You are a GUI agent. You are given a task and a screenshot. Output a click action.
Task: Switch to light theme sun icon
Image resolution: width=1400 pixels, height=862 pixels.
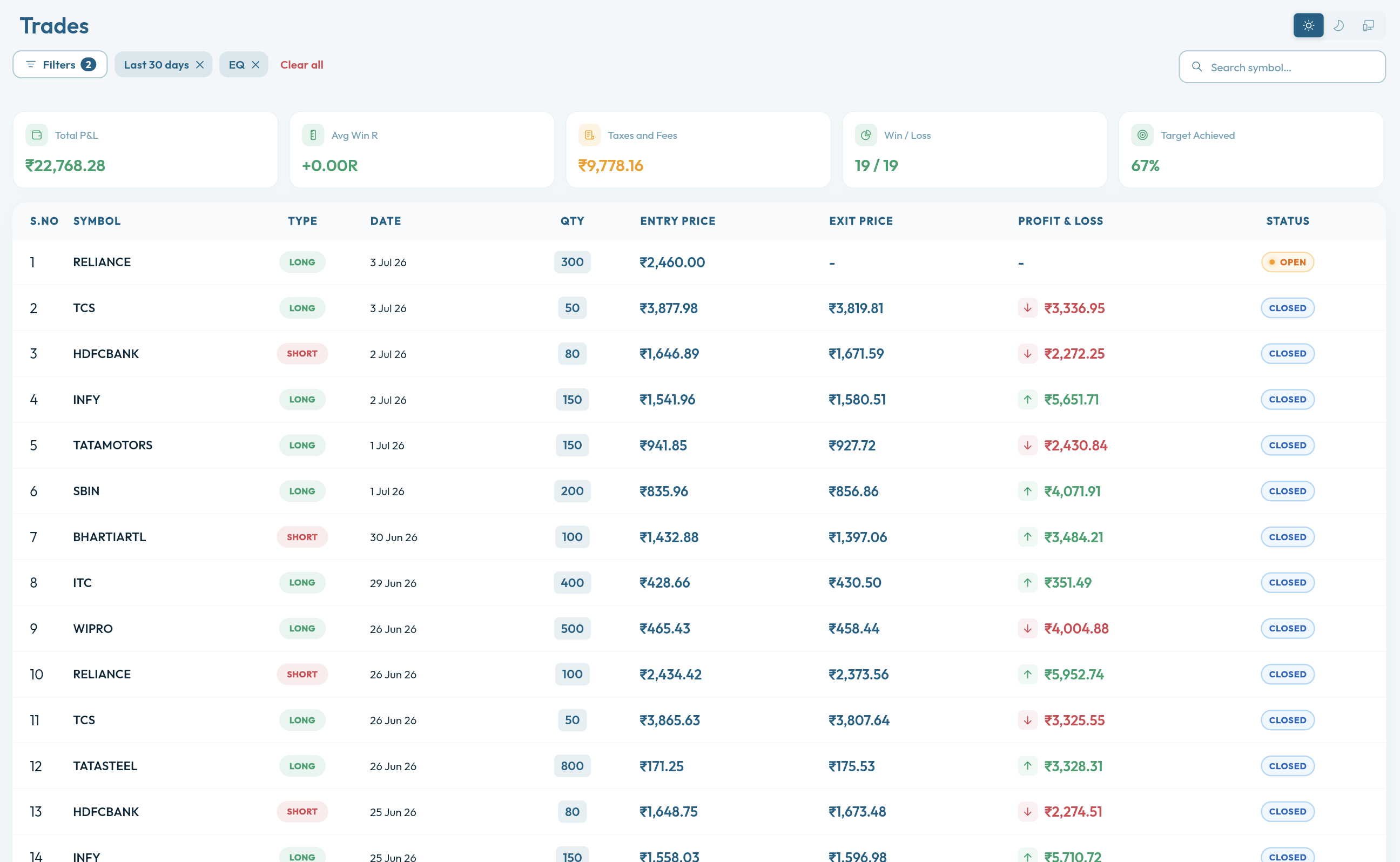pyautogui.click(x=1308, y=26)
